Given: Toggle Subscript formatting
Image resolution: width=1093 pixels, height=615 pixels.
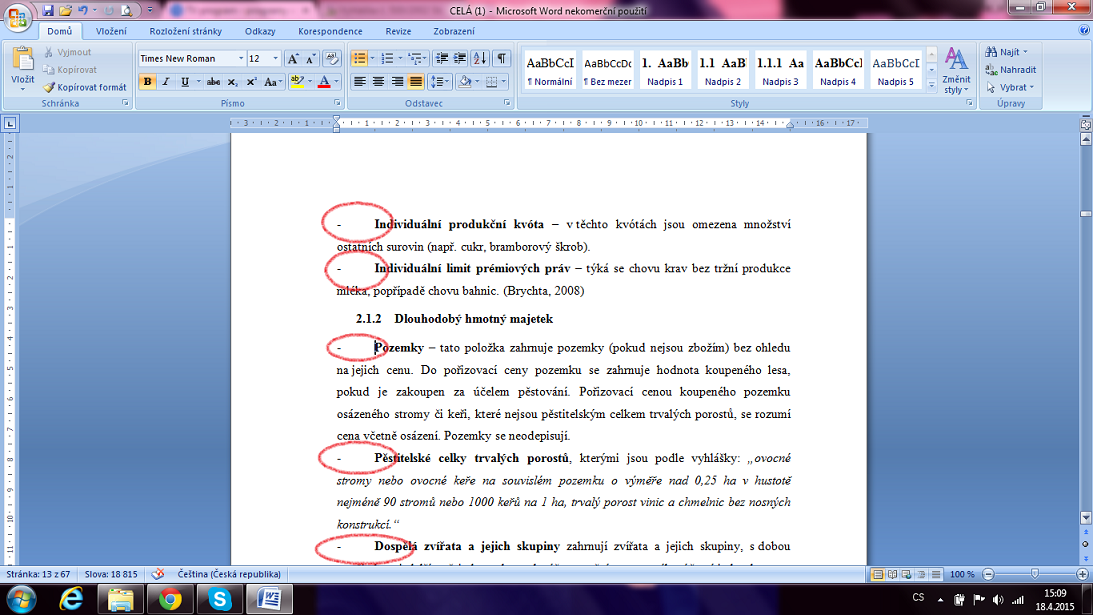Looking at the screenshot, I should pos(232,82).
